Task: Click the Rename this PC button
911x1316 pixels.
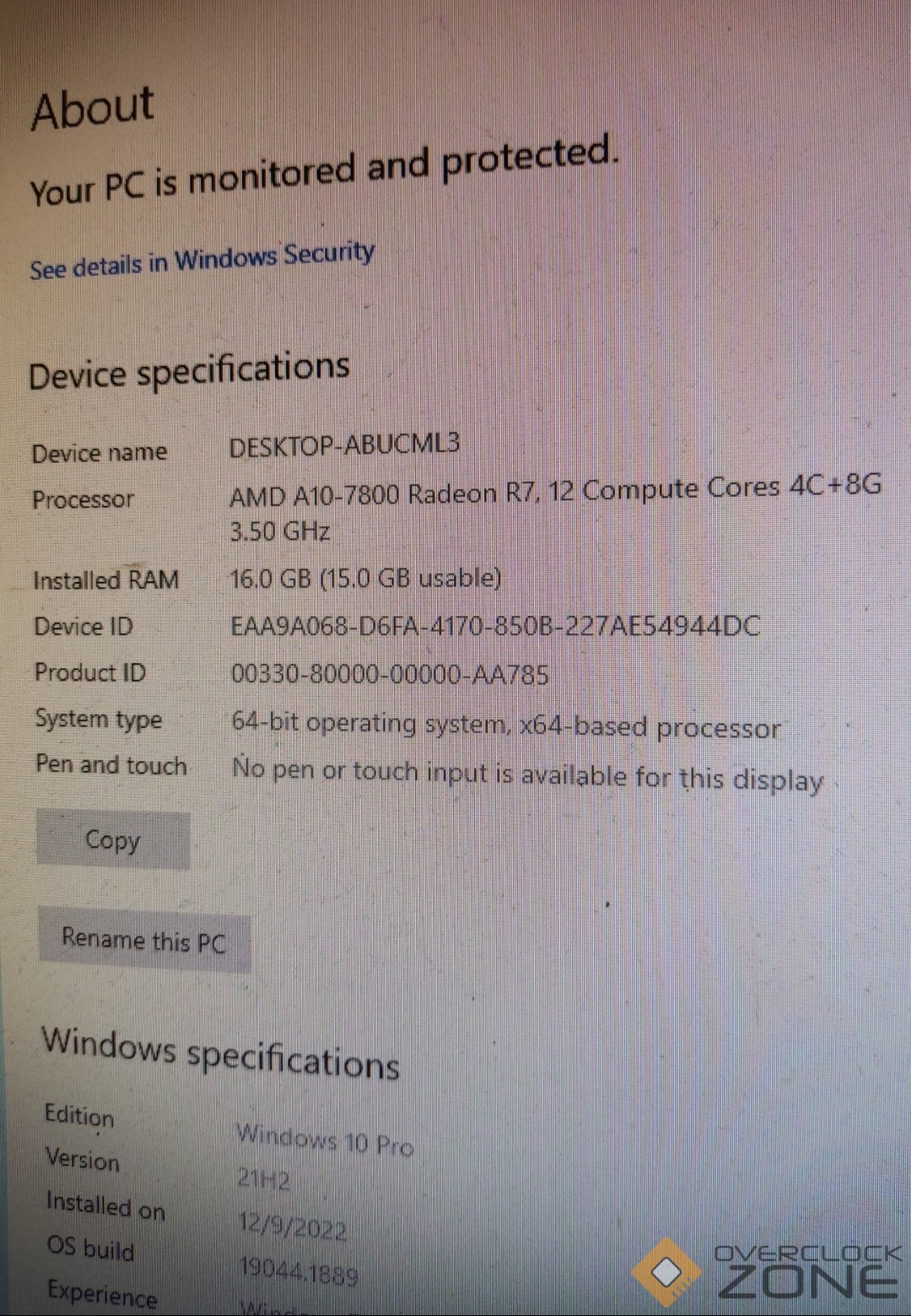Action: [x=144, y=940]
